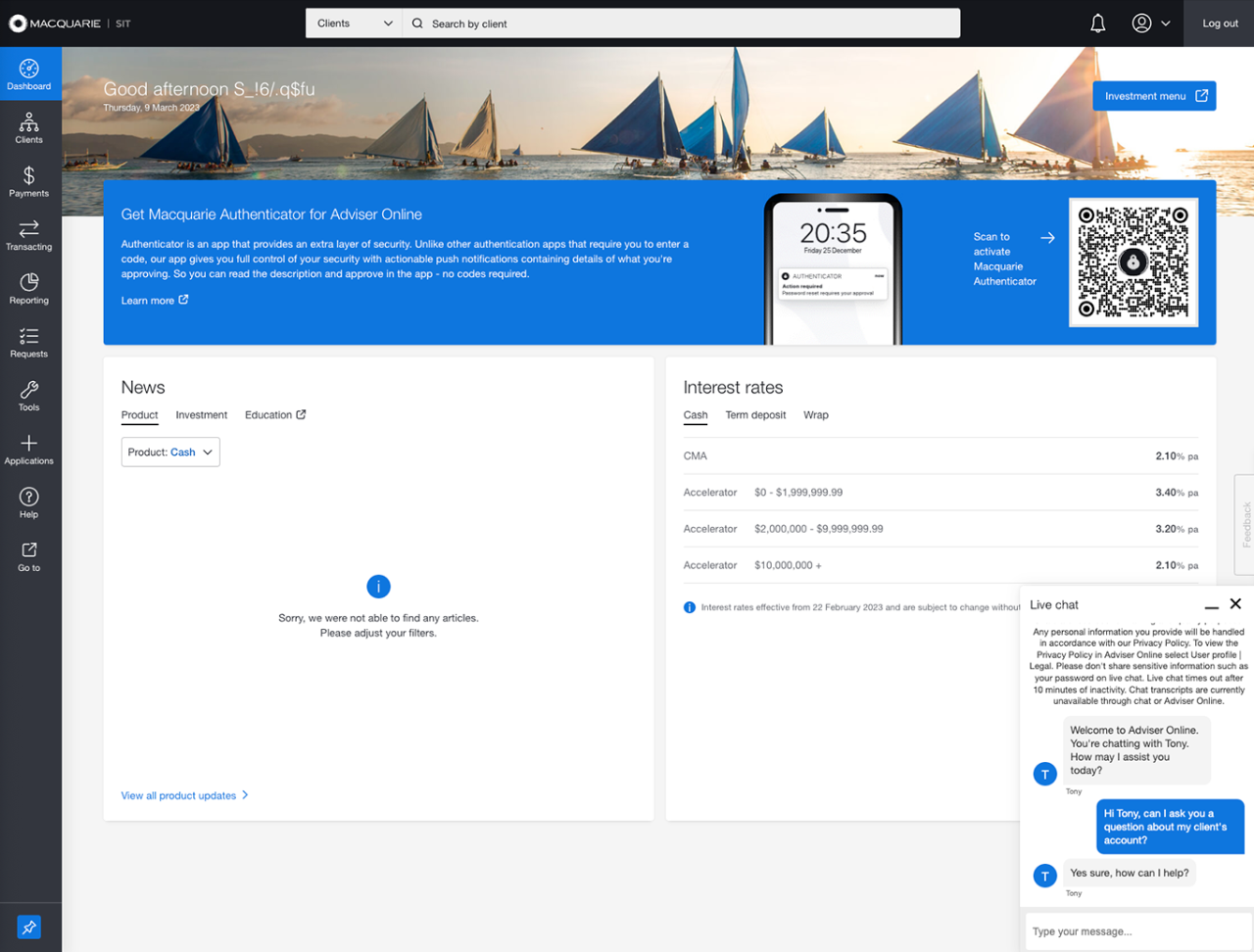
Task: Expand the Clients search scope dropdown
Action: (354, 24)
